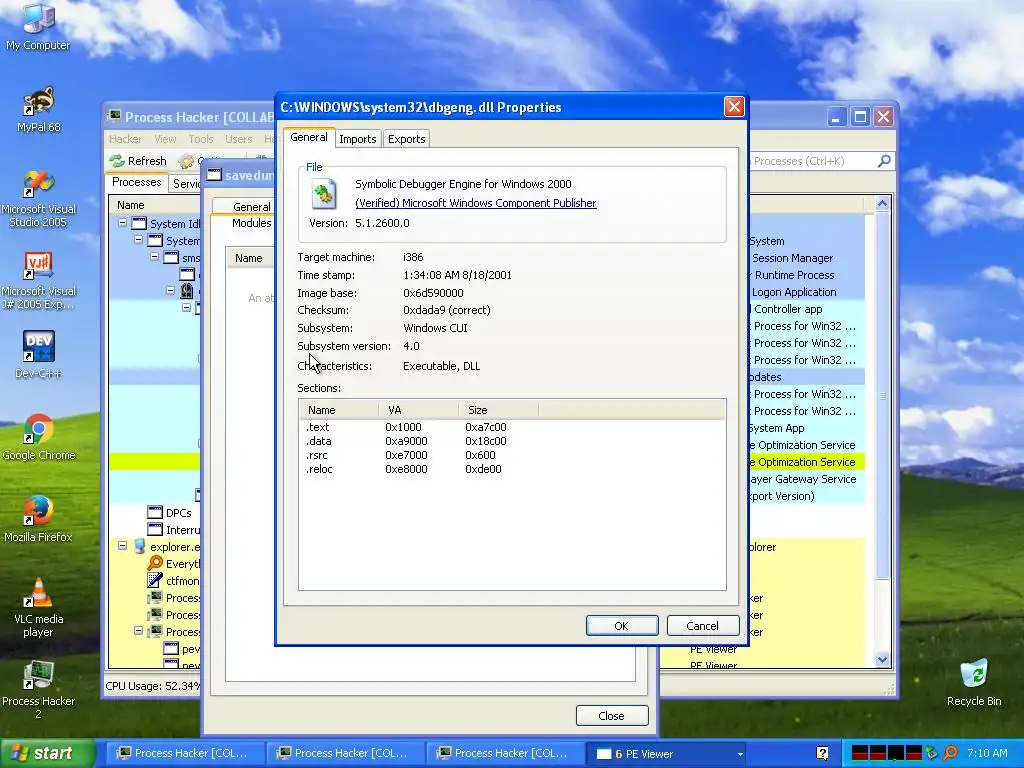Image resolution: width=1024 pixels, height=768 pixels.
Task: Click the explorer.exe process icon in tree
Action: (x=139, y=547)
